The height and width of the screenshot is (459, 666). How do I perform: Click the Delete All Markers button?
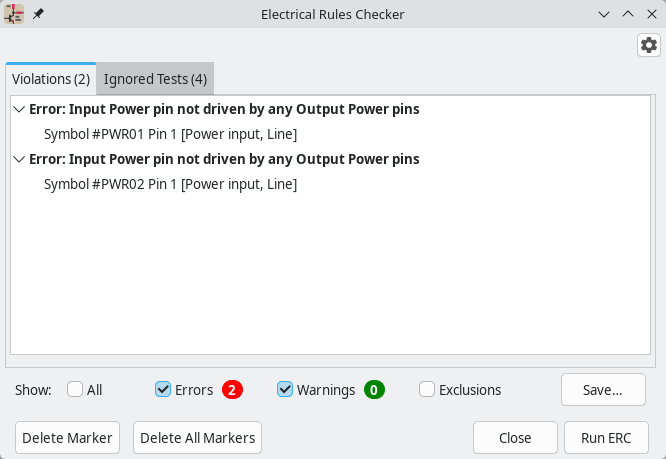click(198, 438)
